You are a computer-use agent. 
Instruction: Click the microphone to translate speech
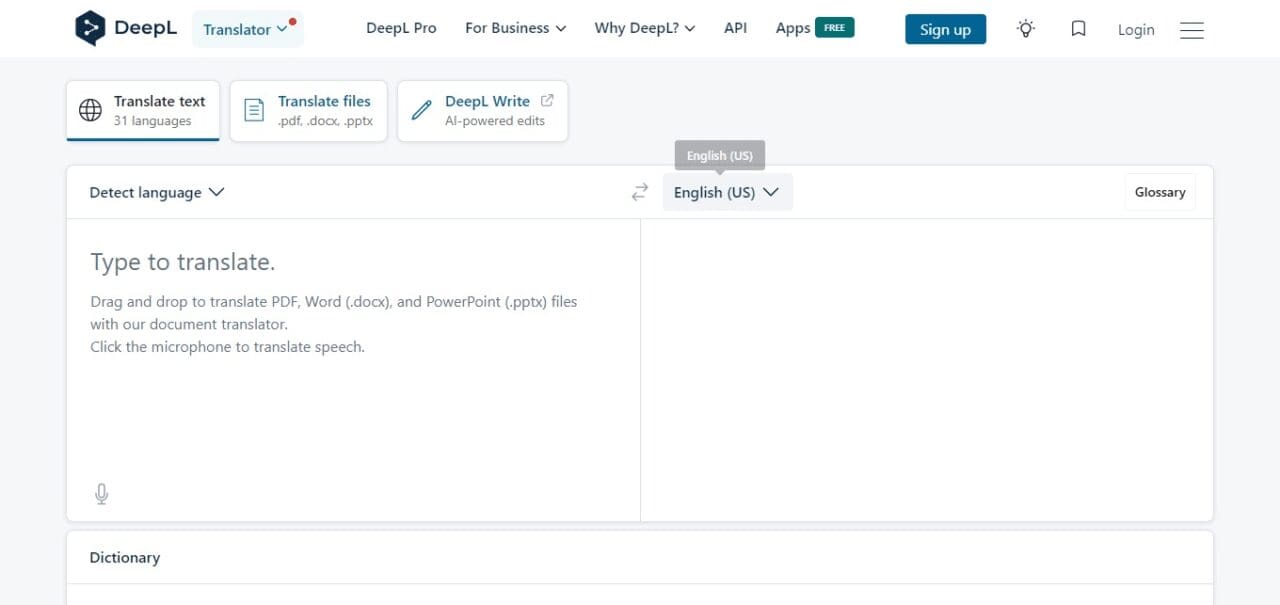(x=101, y=494)
